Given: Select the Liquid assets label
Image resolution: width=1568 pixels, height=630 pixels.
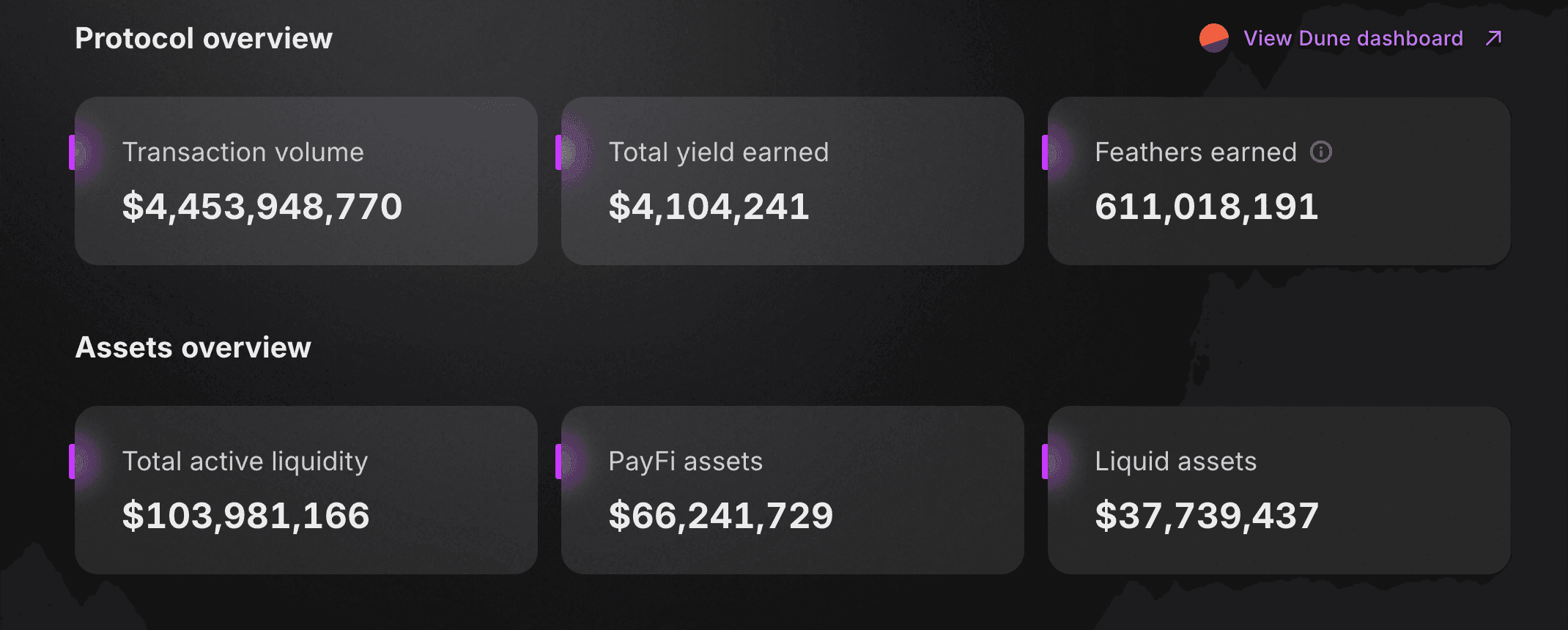Looking at the screenshot, I should point(1175,462).
